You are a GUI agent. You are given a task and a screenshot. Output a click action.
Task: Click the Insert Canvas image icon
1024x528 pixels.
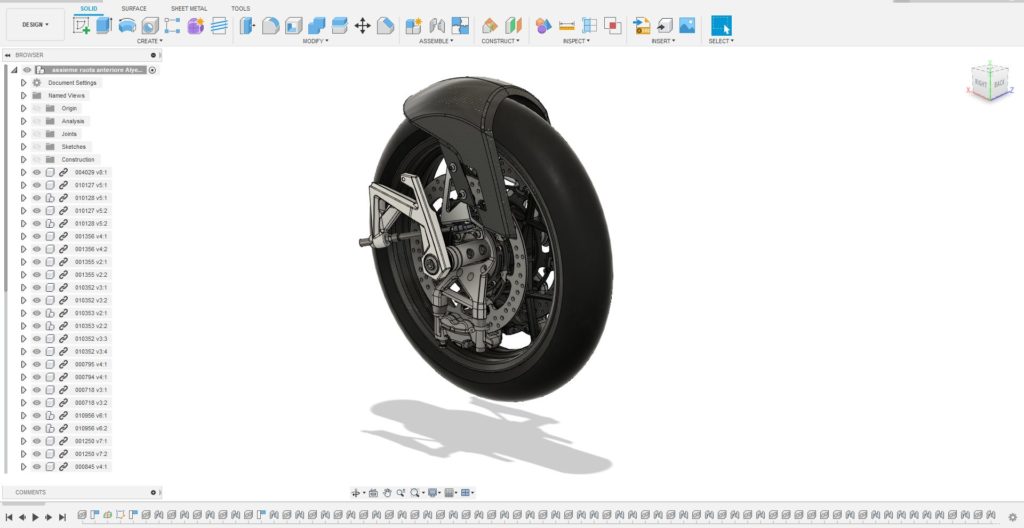687,25
